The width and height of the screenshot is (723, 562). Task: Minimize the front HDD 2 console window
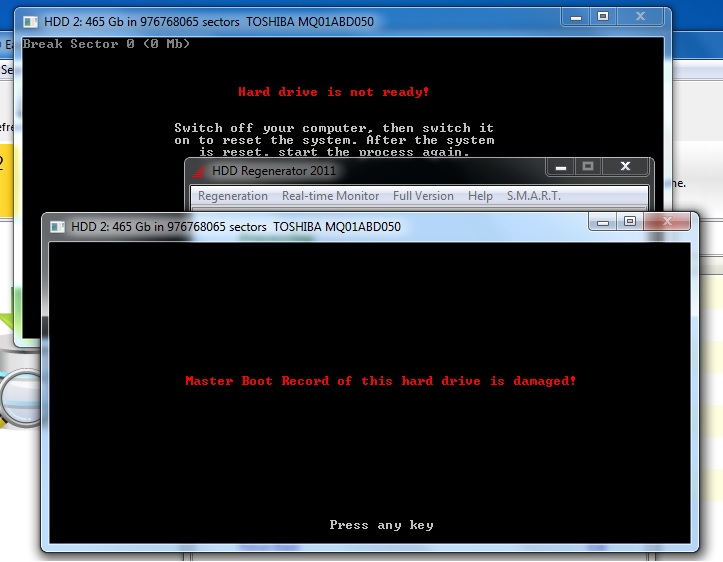coord(603,222)
